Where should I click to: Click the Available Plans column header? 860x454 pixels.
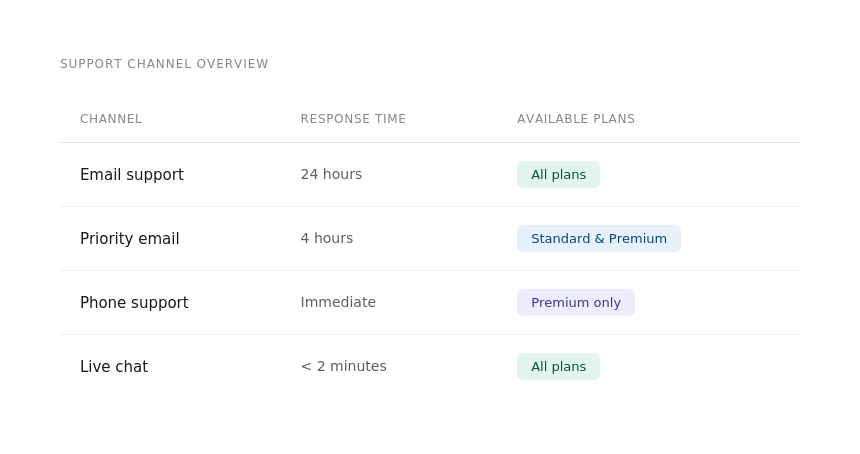tap(576, 119)
